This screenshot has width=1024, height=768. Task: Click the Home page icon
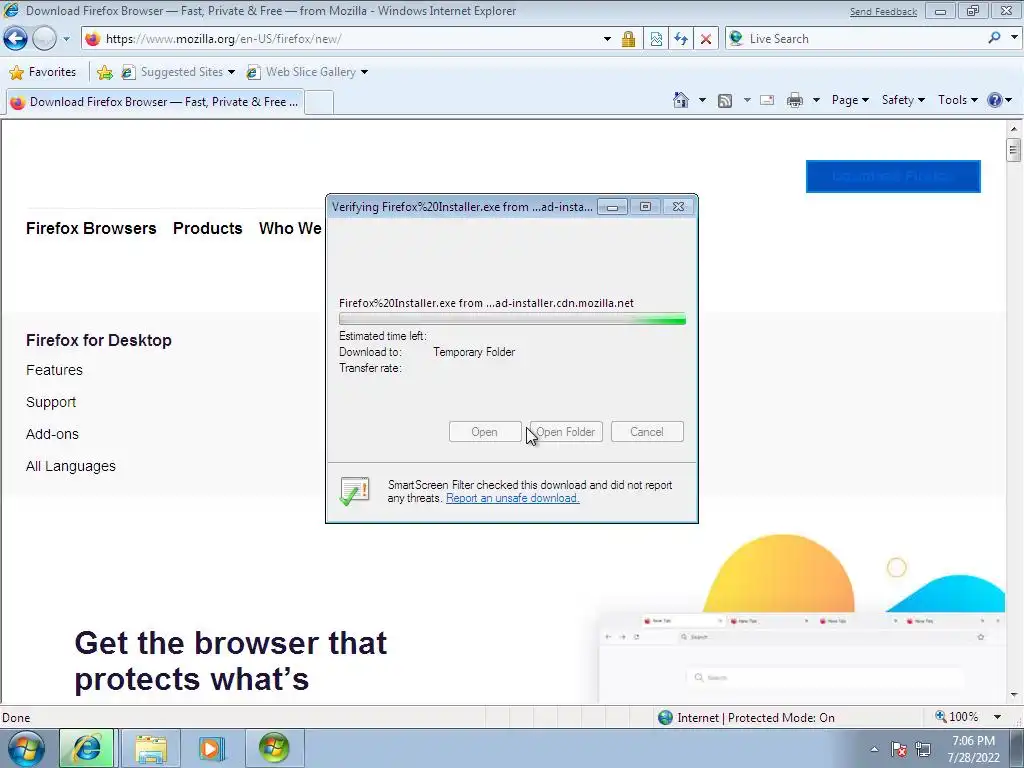click(680, 100)
